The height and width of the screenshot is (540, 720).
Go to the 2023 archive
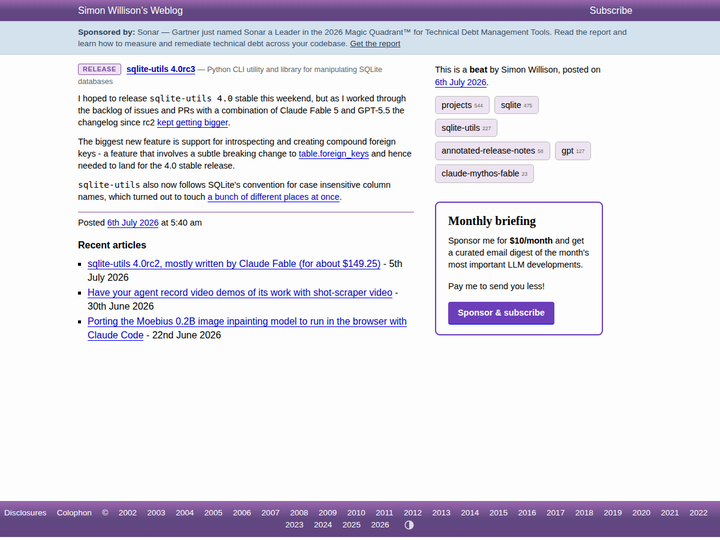click(294, 525)
